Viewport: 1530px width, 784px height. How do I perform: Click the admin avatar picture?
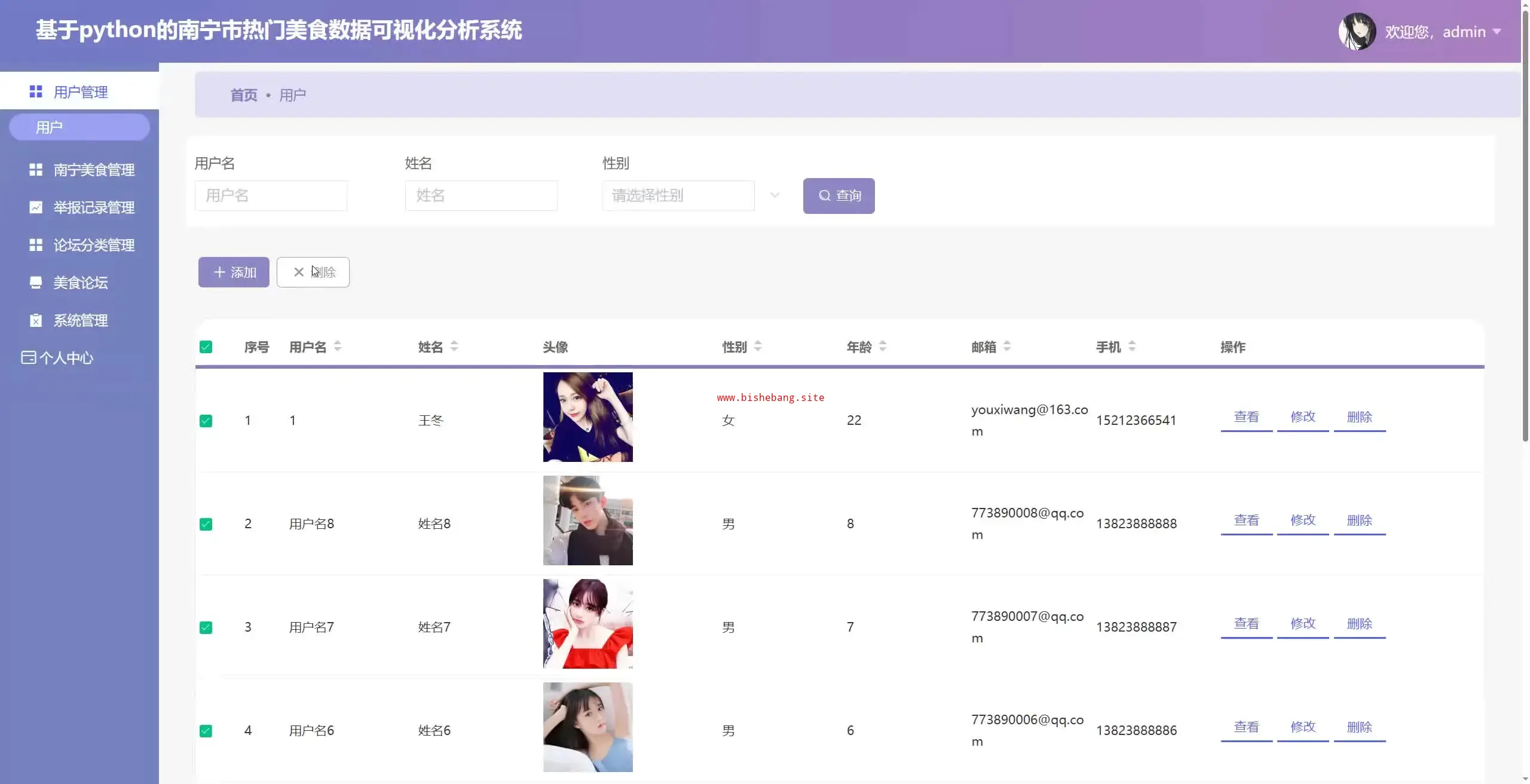1357,32
